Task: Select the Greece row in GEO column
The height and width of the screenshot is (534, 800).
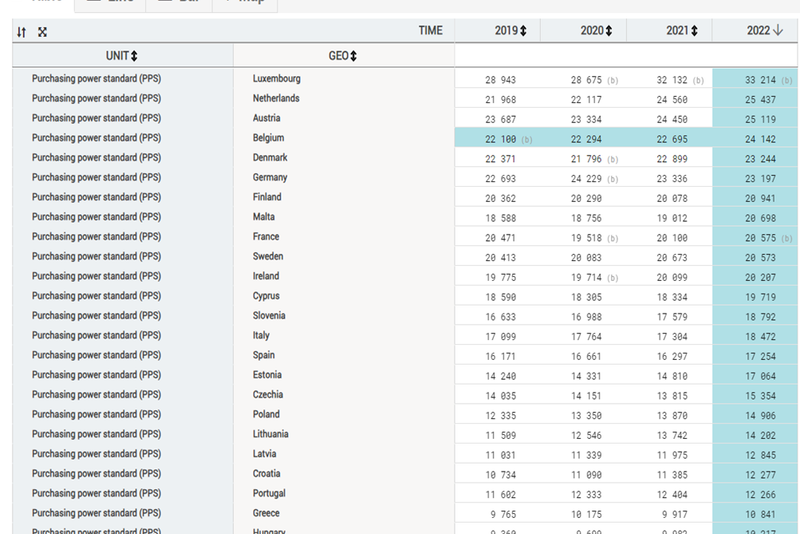Action: point(266,513)
